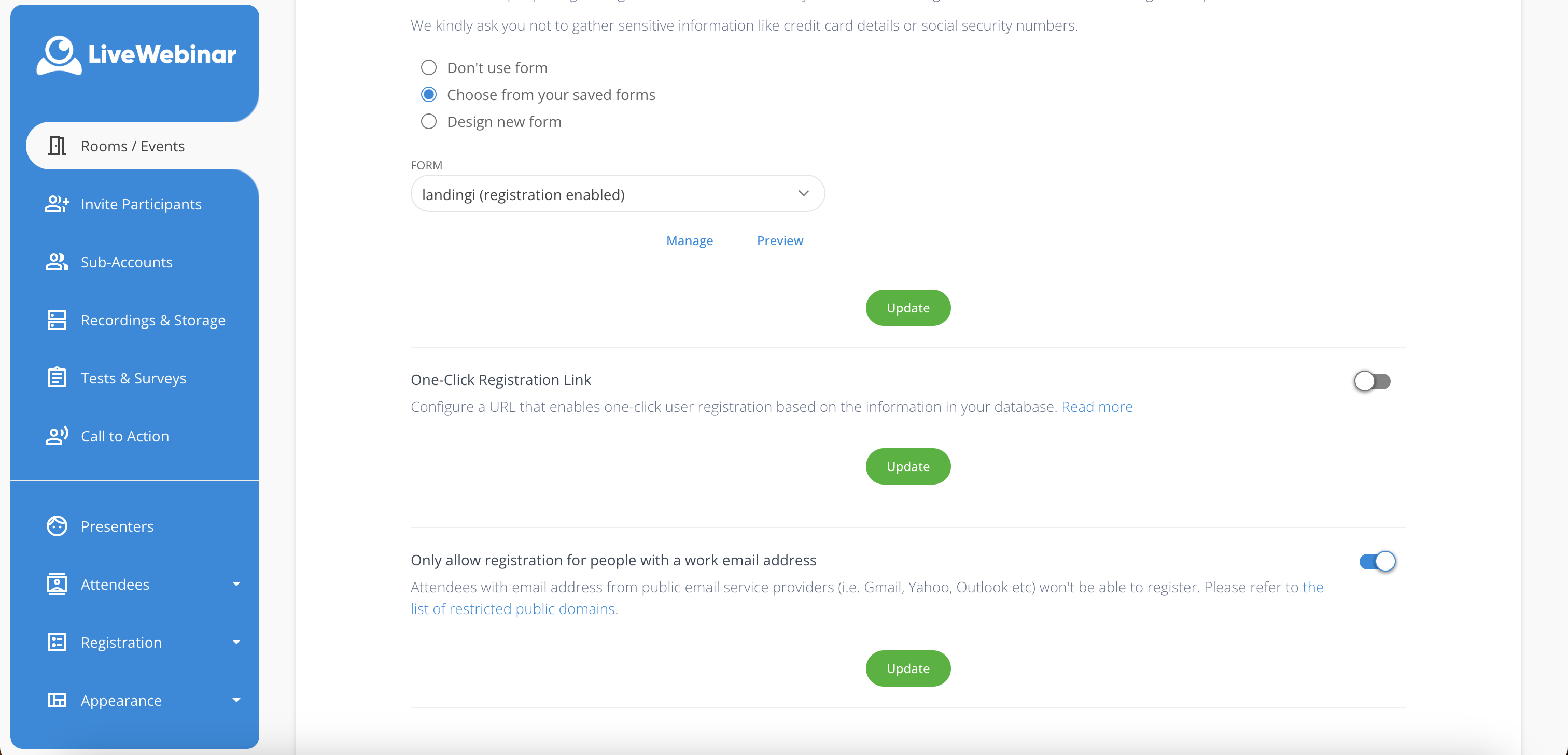Open the FORM dropdown showing landingi
1568x755 pixels.
click(x=617, y=194)
